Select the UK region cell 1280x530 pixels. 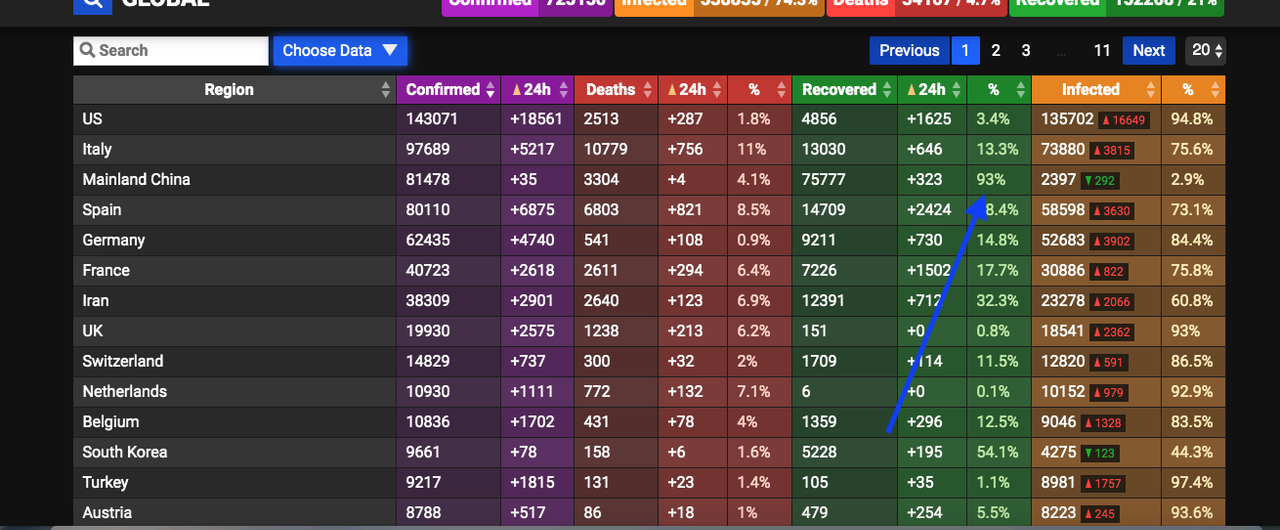[234, 331]
